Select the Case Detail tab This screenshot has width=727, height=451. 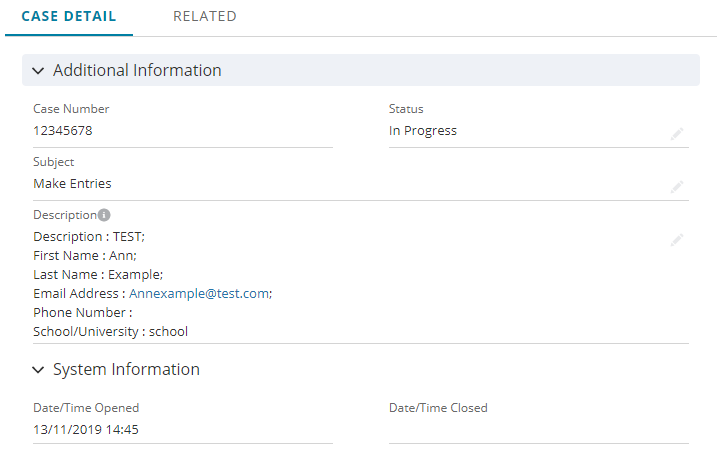69,17
